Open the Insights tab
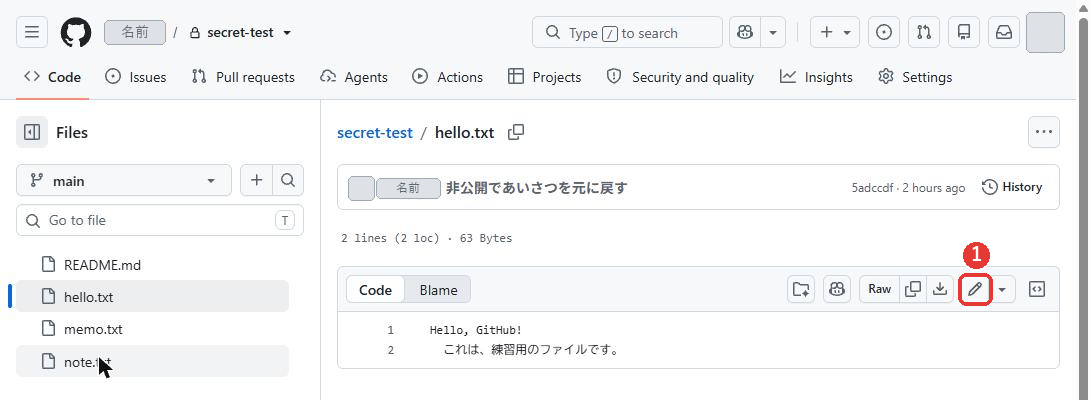Viewport: 1091px width, 400px height. point(816,77)
